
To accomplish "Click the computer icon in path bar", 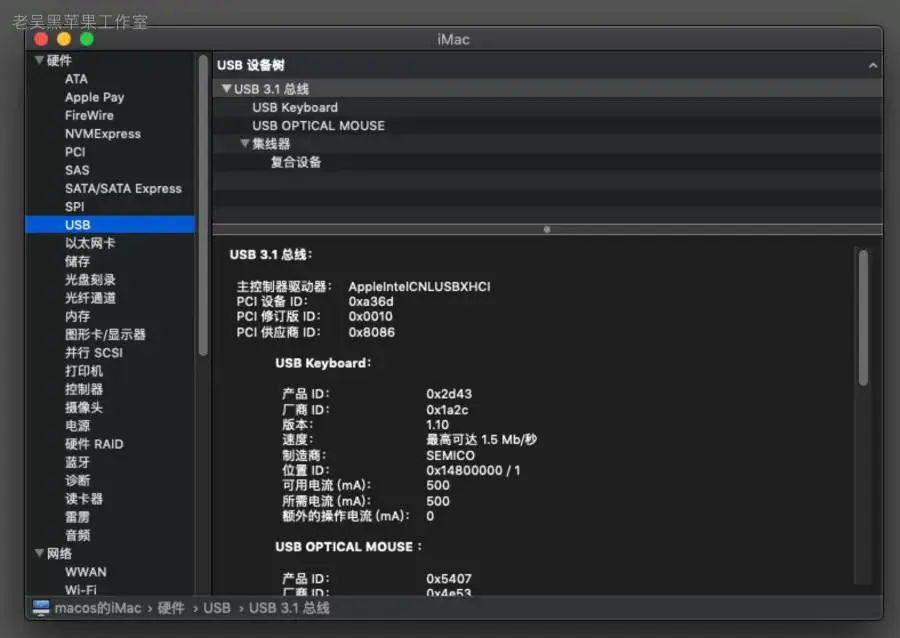I will pyautogui.click(x=41, y=608).
